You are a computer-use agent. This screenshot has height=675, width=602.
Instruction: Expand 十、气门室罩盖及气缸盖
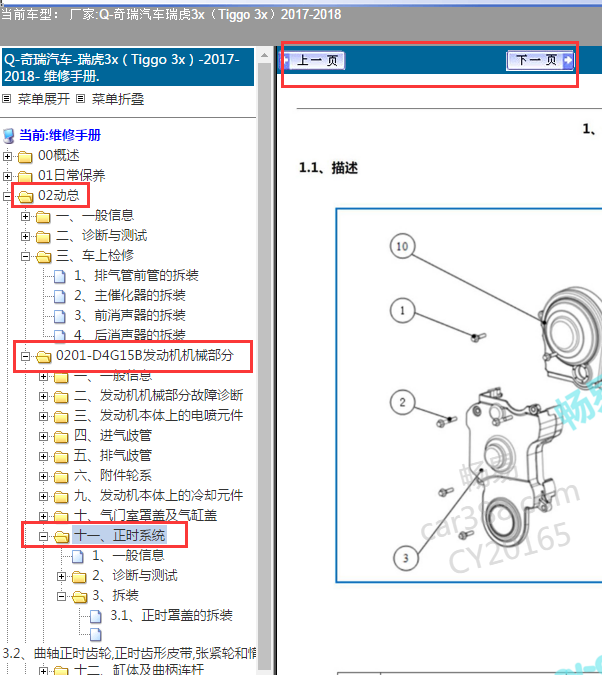[x=43, y=516]
